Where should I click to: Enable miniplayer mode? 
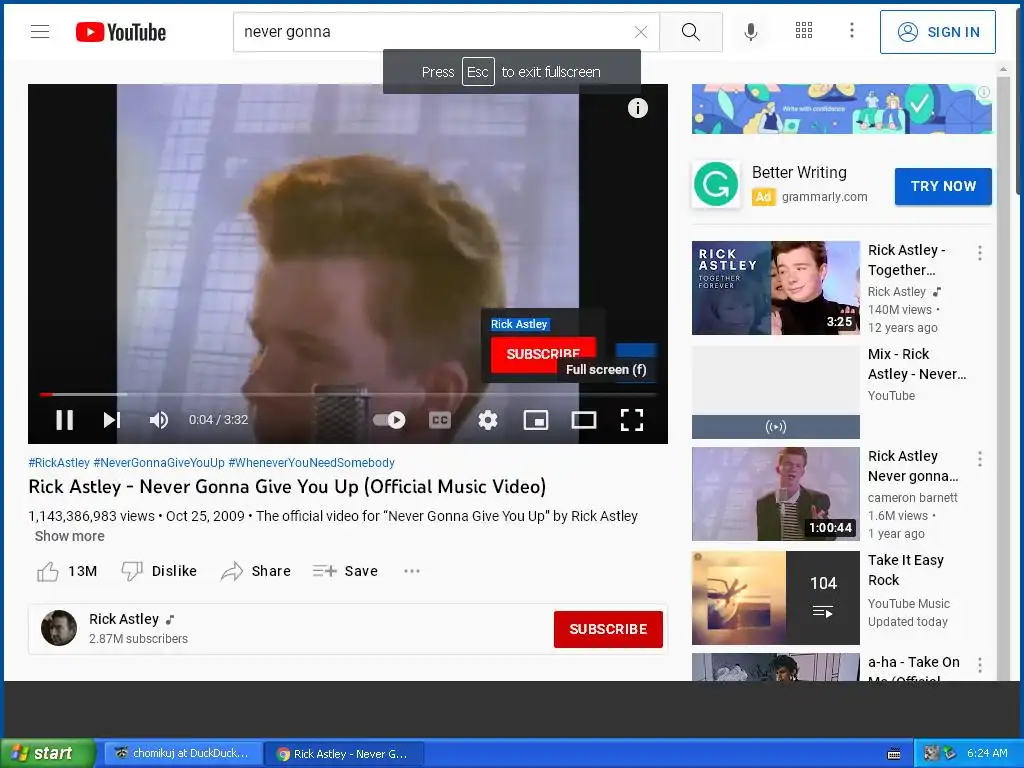pyautogui.click(x=536, y=420)
